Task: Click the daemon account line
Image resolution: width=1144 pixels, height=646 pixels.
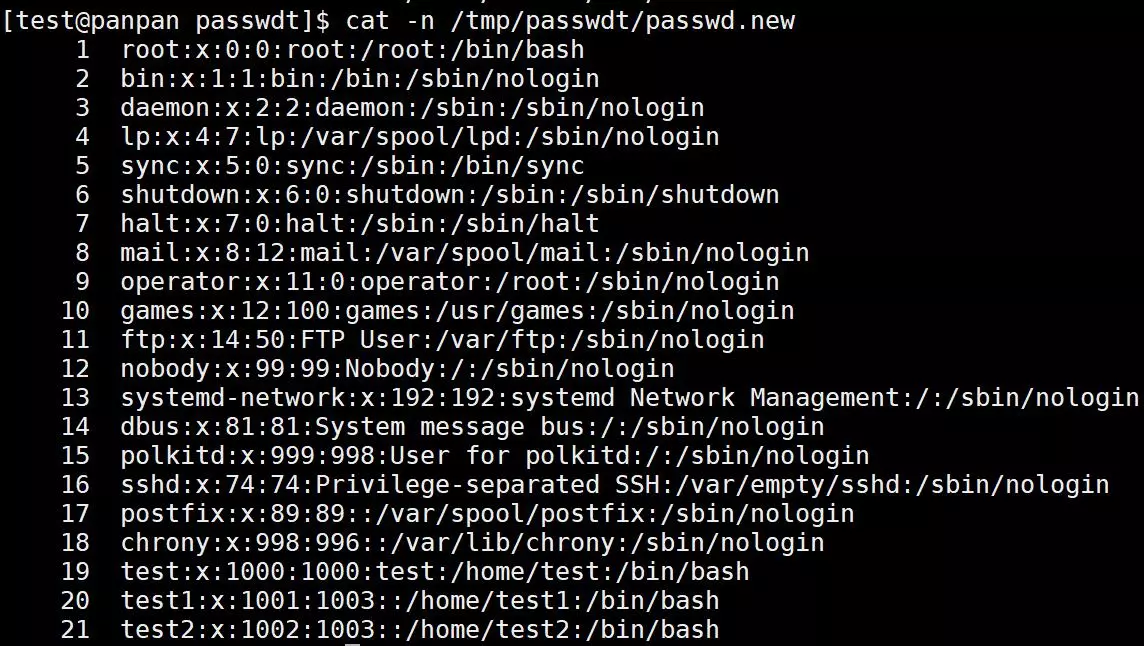Action: (x=412, y=108)
